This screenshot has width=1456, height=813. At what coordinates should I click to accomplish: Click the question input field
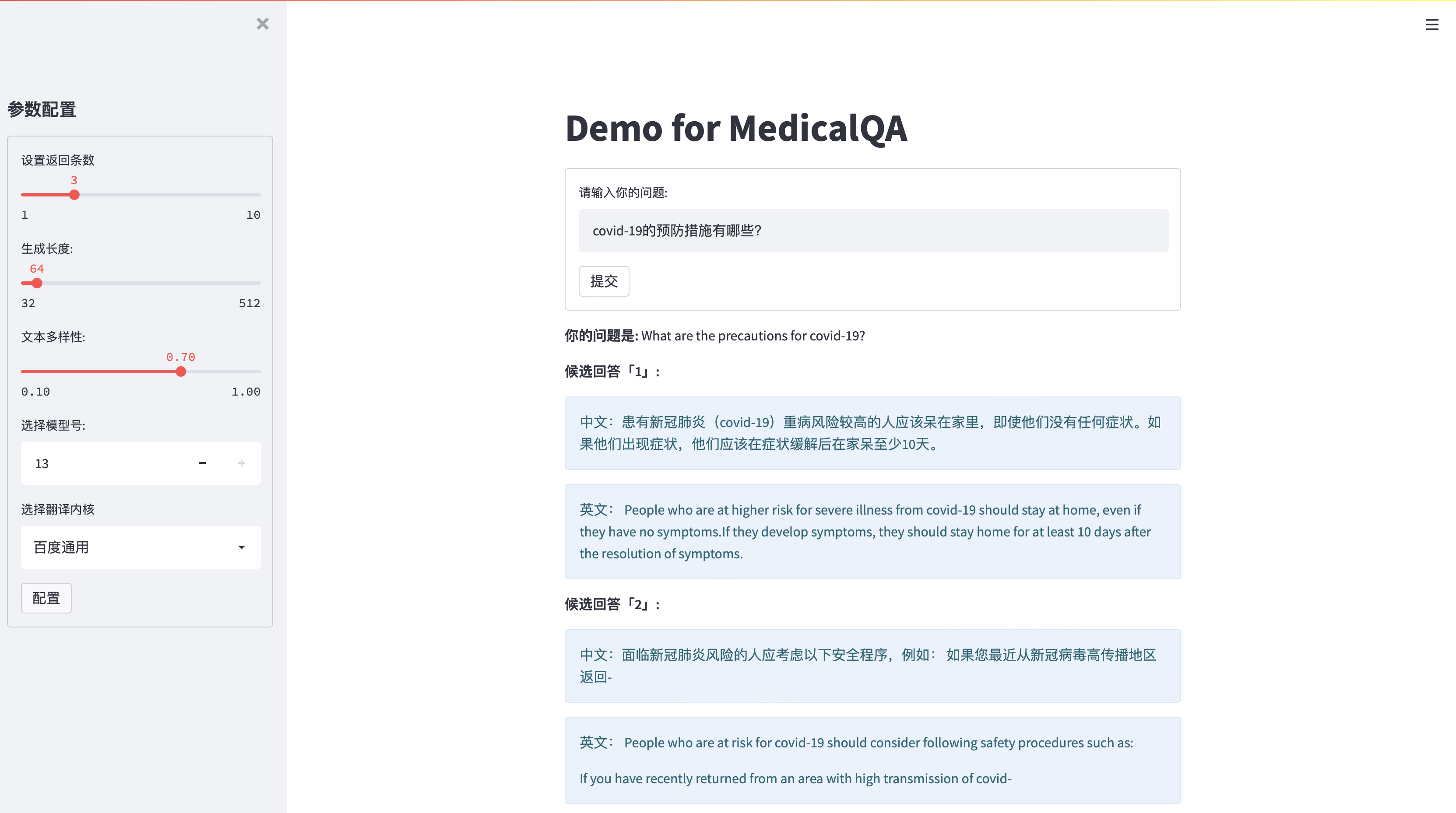(873, 231)
